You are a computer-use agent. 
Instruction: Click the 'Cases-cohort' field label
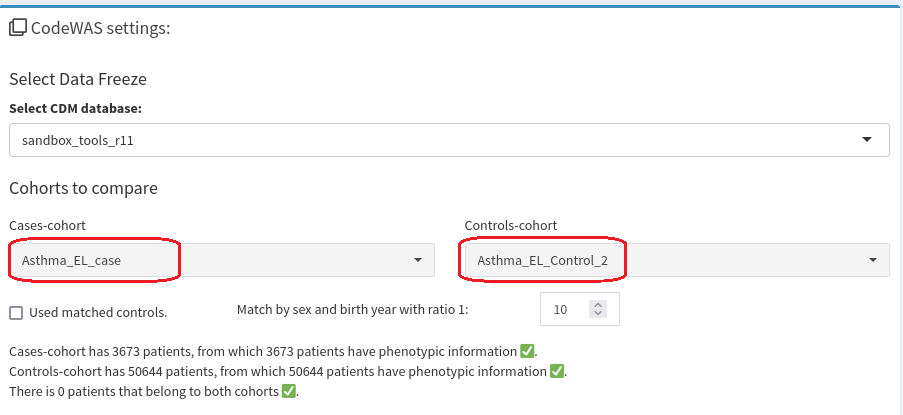47,226
